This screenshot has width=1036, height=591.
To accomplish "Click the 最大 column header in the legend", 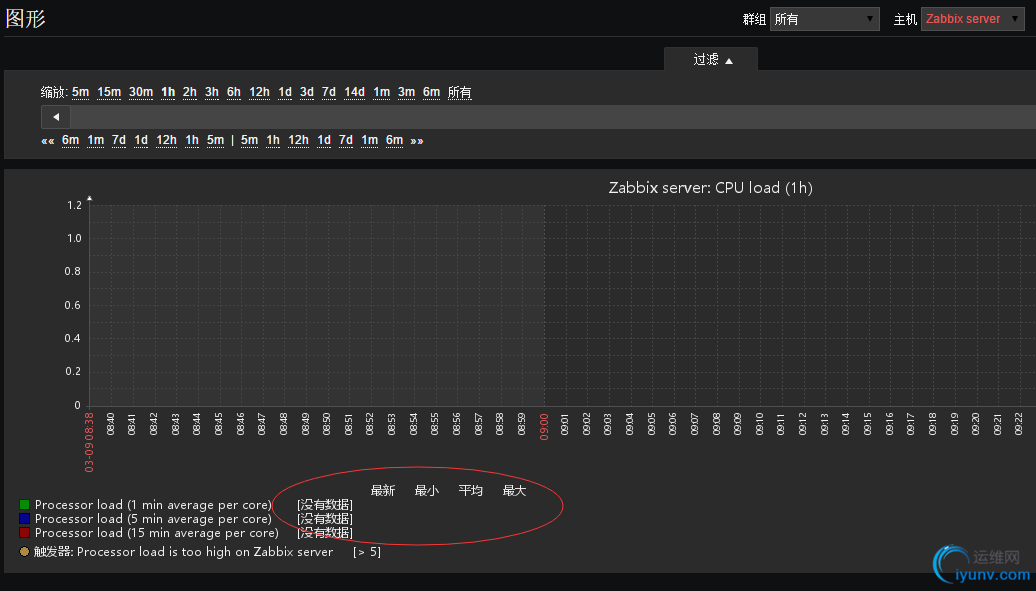I will click(x=514, y=491).
